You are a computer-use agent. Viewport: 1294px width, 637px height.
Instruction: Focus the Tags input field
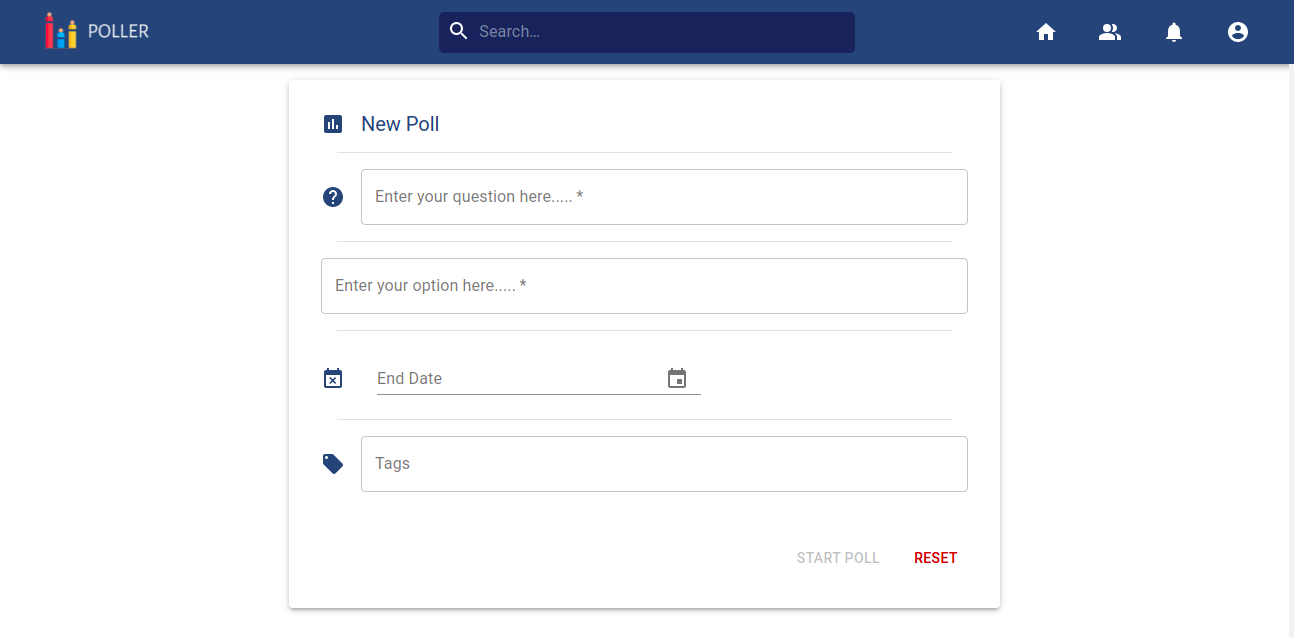[664, 464]
